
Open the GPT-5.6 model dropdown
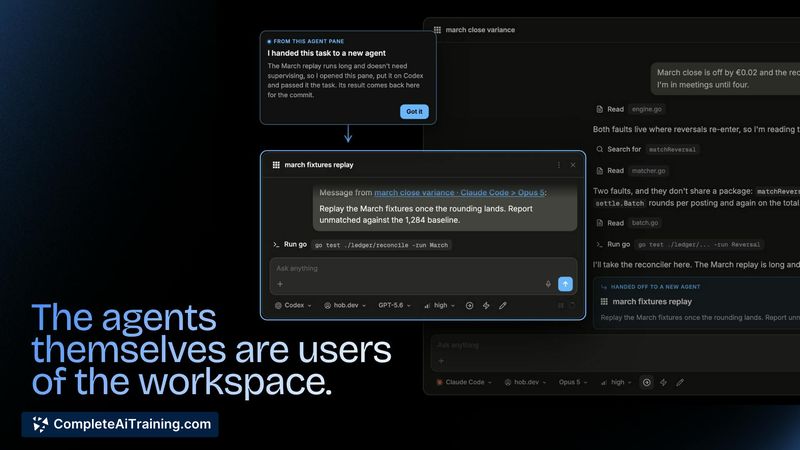[394, 305]
